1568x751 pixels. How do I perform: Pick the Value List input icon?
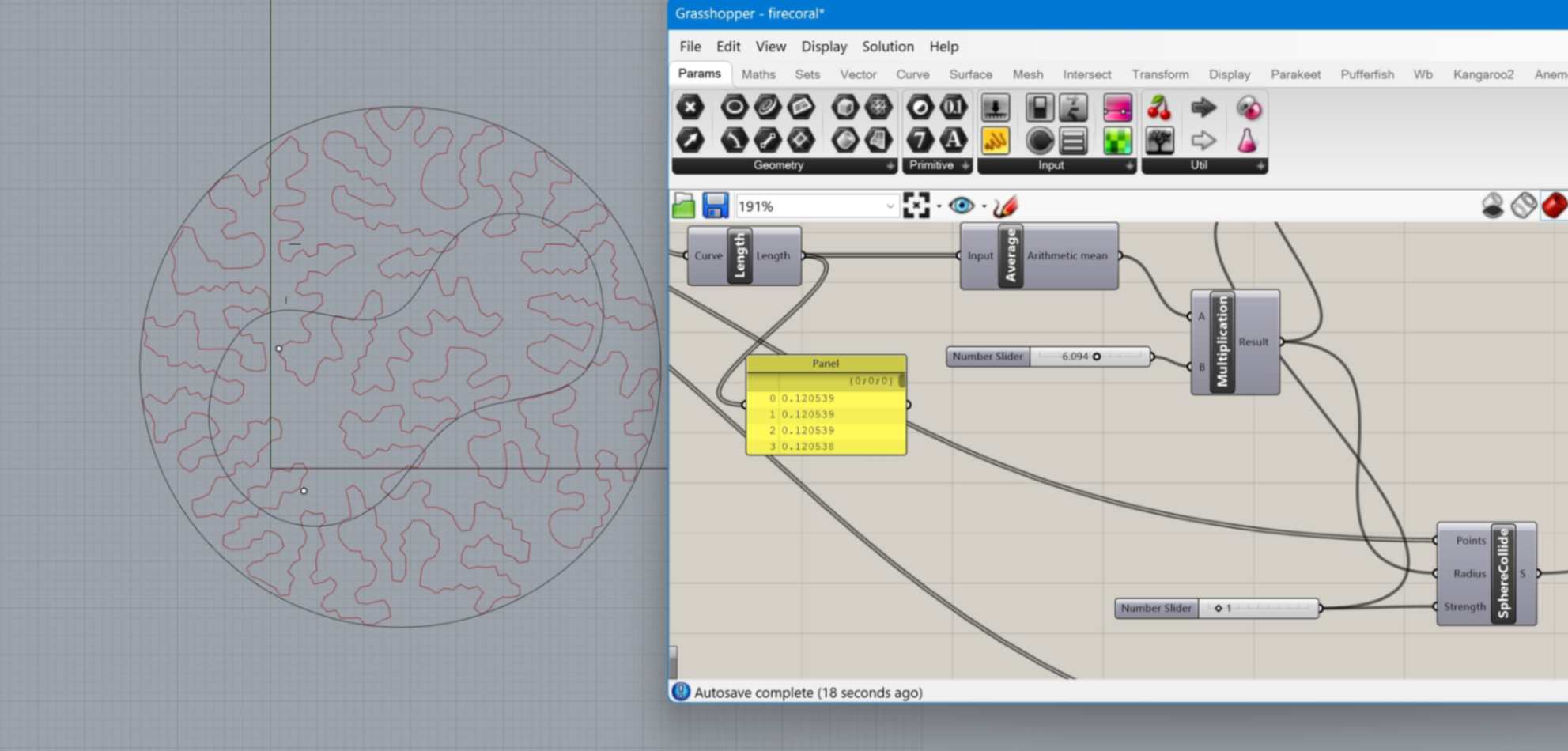click(1073, 141)
